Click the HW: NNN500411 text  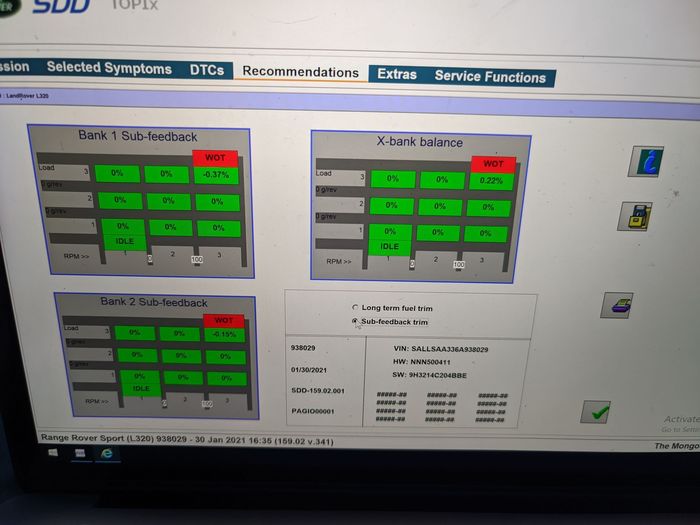pos(421,362)
